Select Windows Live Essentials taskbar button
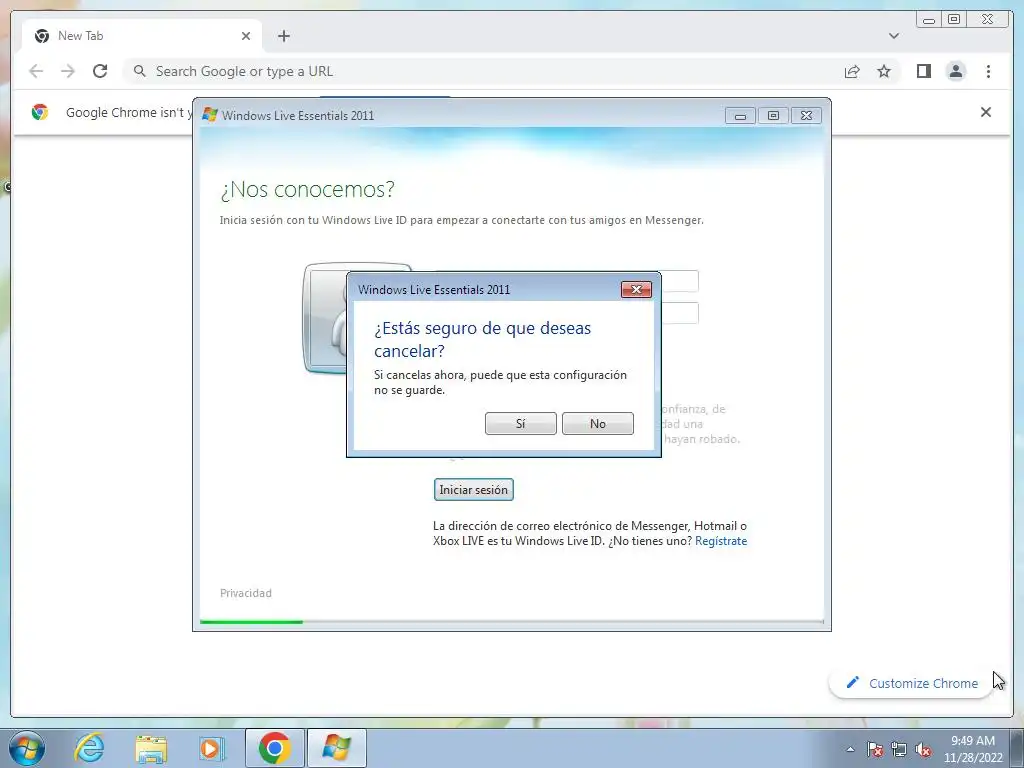This screenshot has height=768, width=1024. [x=336, y=748]
